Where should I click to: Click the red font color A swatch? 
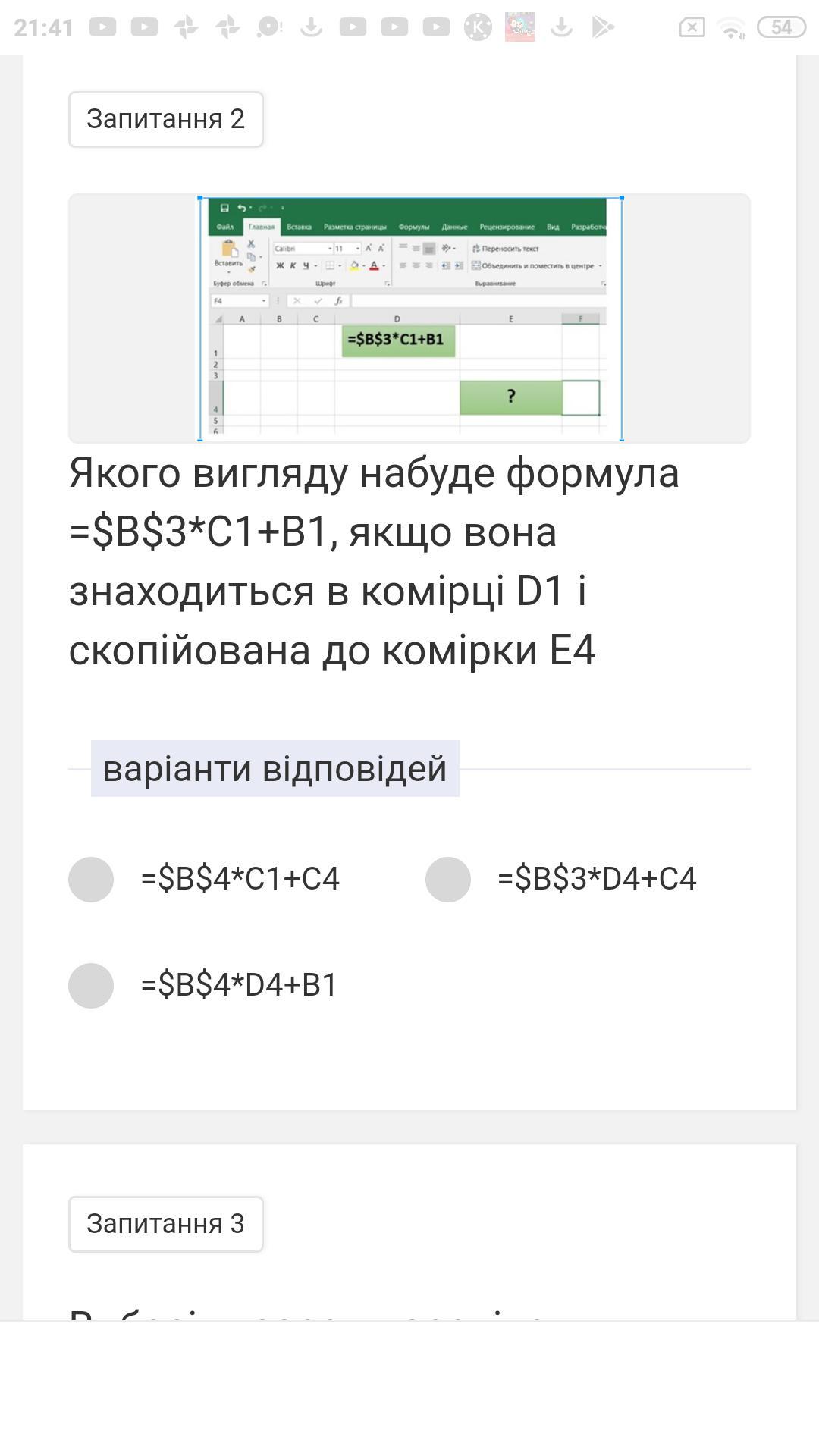(374, 265)
